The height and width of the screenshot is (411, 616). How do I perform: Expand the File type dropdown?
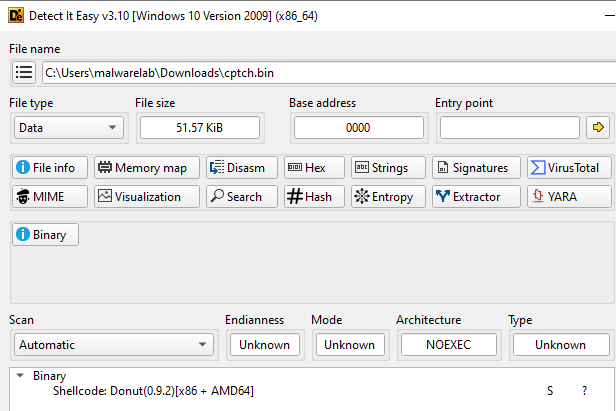69,128
